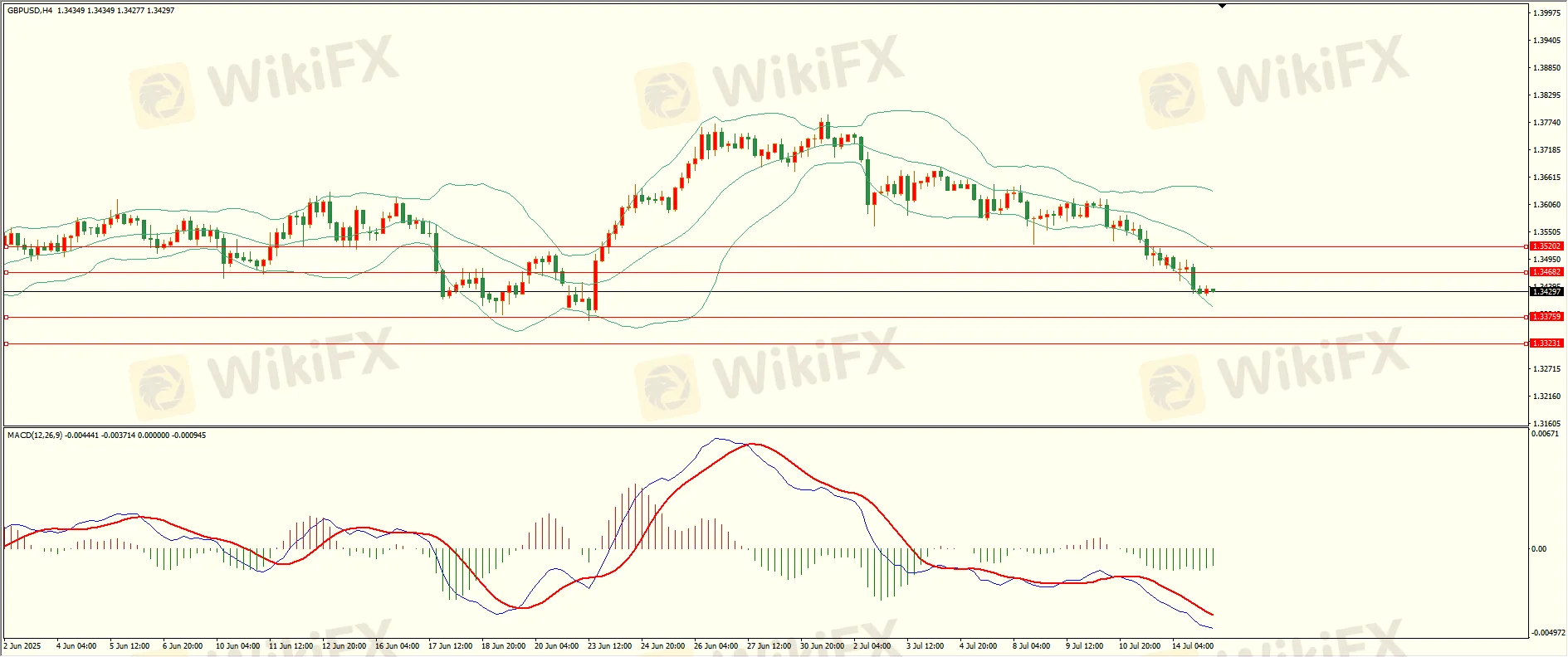The image size is (1568, 657).
Task: Click the 1.37740 price axis label
Action: (1546, 123)
